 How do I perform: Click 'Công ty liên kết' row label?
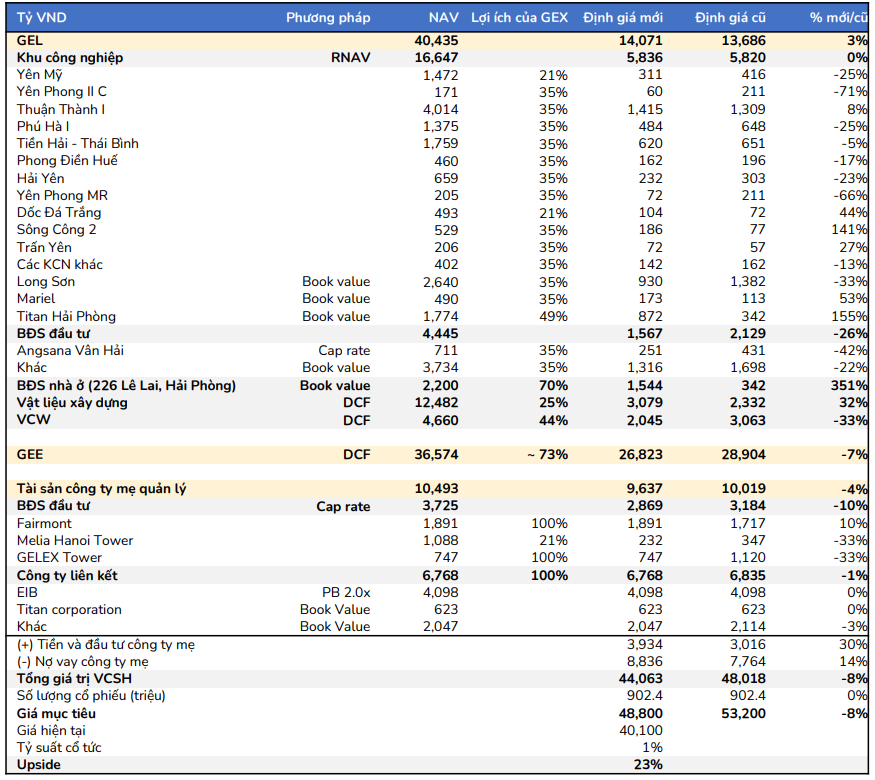67,575
